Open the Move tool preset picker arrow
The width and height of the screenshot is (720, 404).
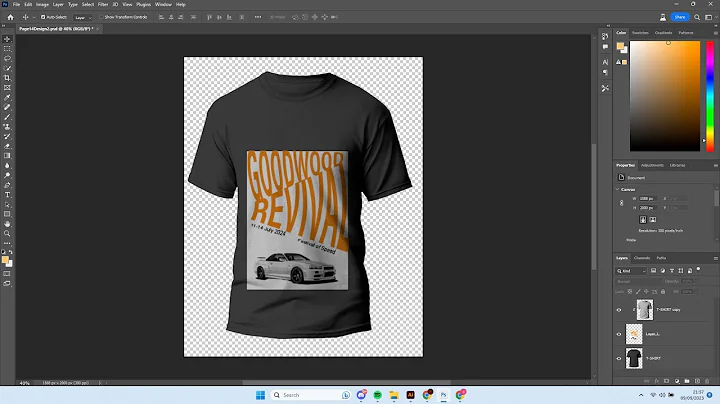coord(34,17)
